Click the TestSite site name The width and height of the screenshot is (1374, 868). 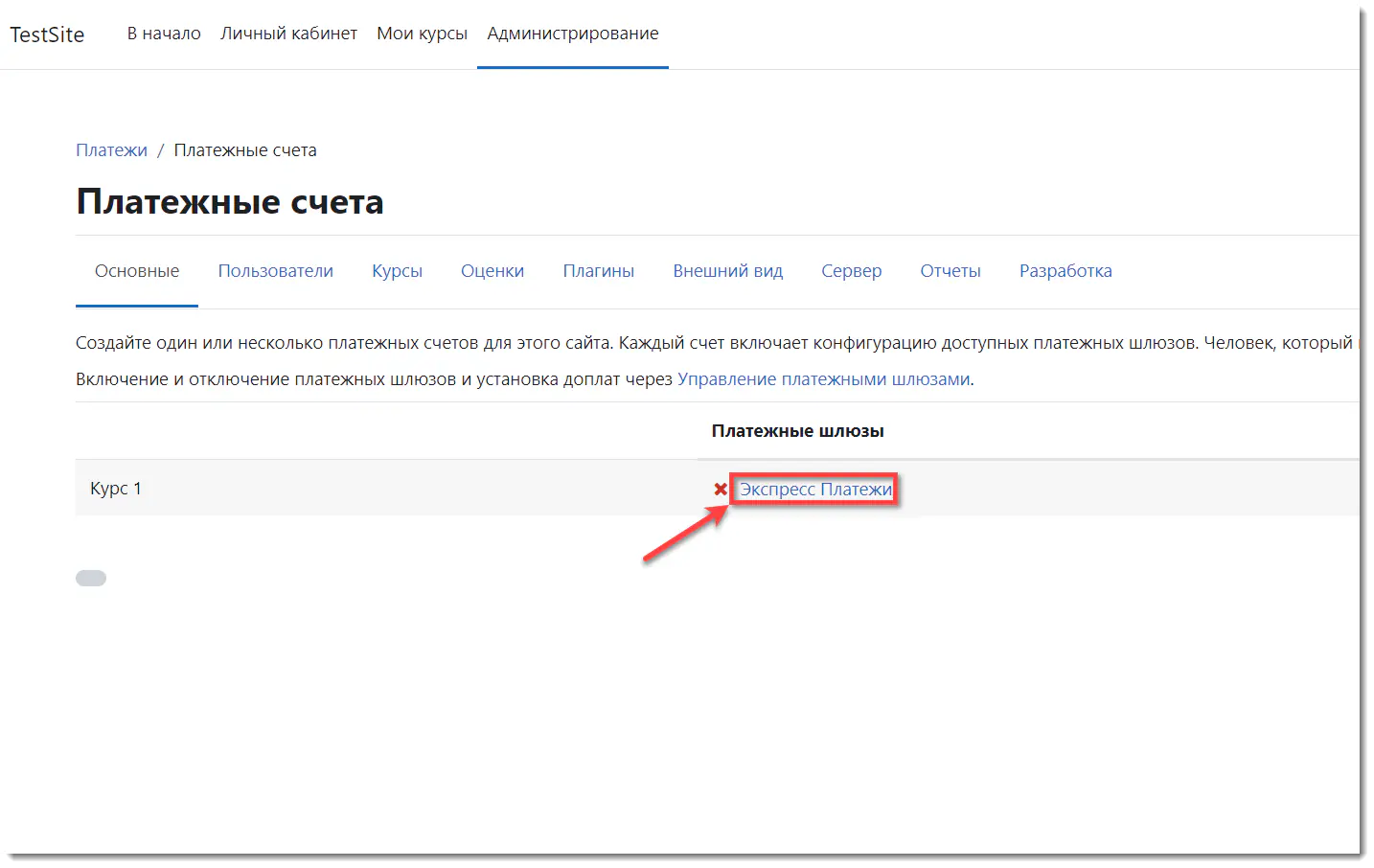47,34
